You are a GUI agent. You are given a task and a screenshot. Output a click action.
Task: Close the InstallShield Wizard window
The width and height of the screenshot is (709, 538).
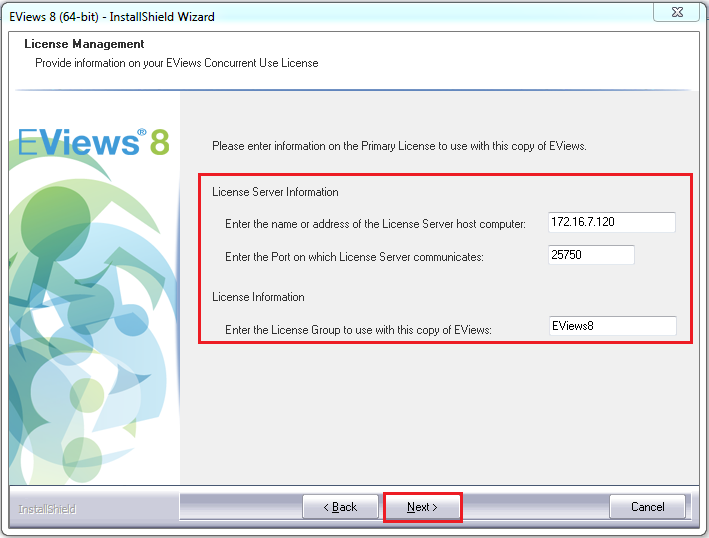[677, 12]
